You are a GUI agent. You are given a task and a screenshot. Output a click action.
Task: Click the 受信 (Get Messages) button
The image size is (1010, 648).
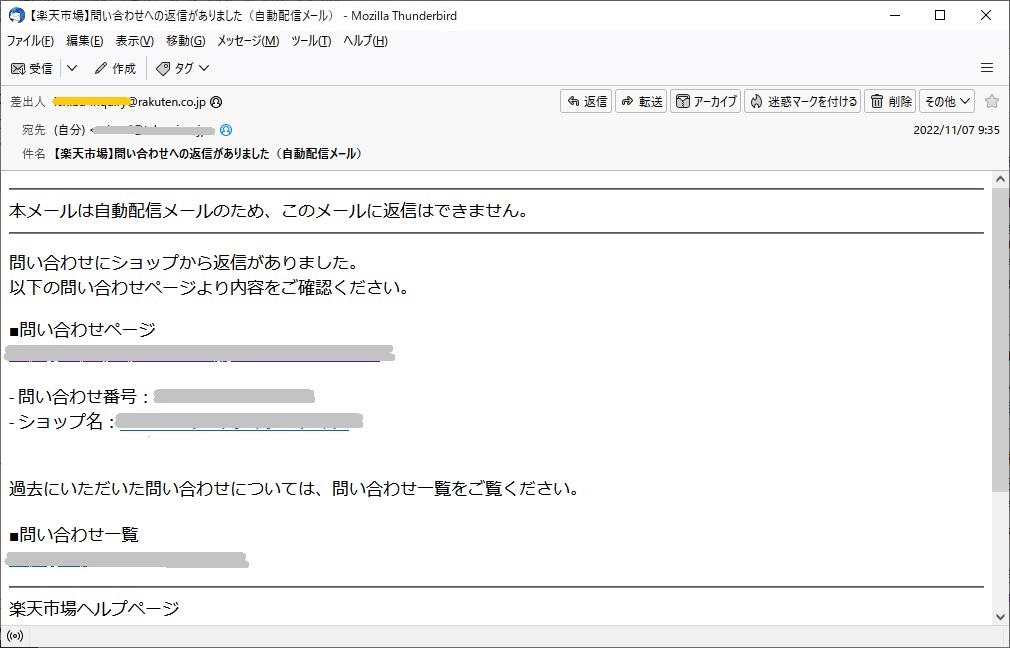(x=31, y=68)
